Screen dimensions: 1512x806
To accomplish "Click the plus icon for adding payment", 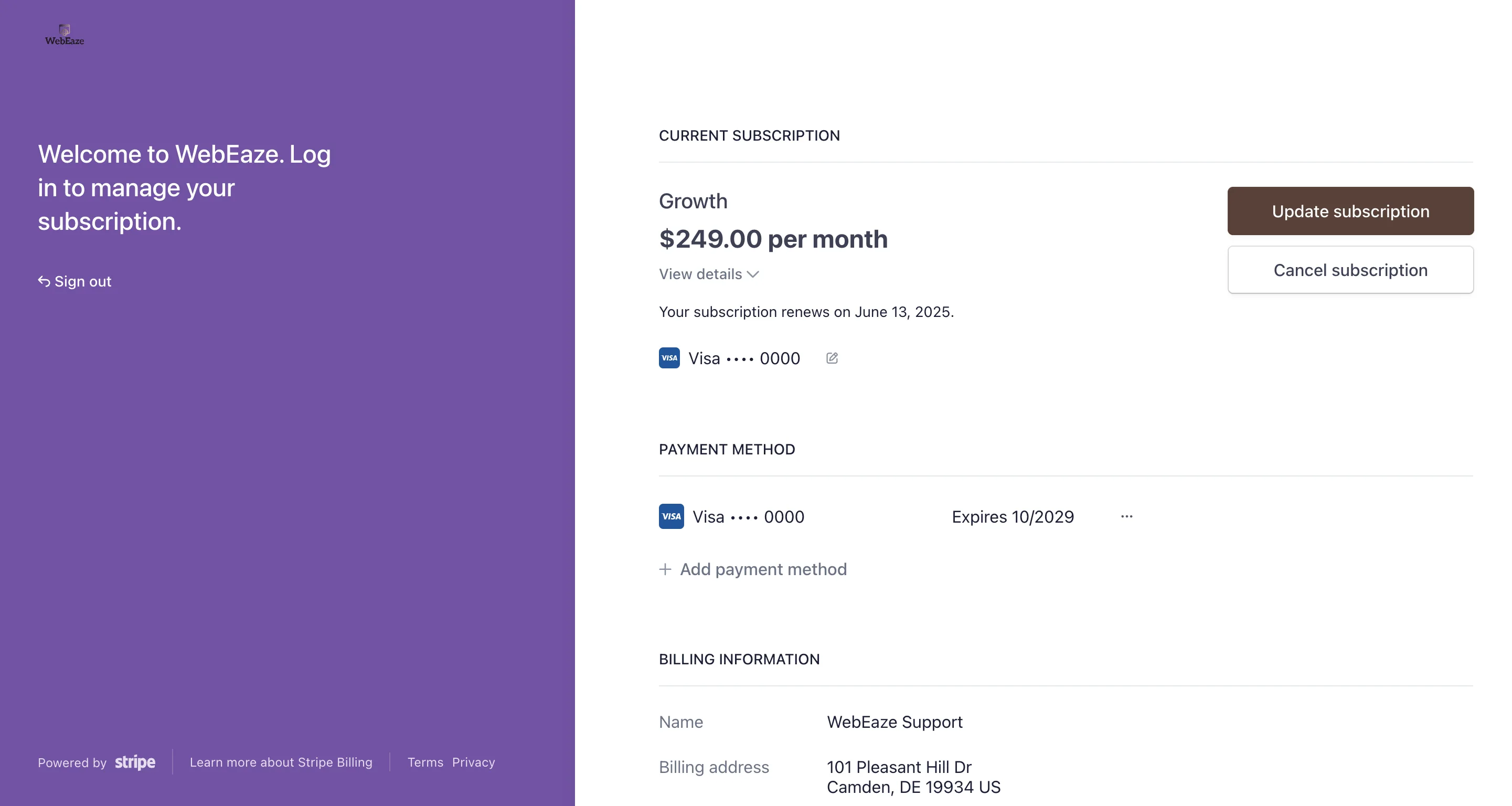I will point(665,569).
